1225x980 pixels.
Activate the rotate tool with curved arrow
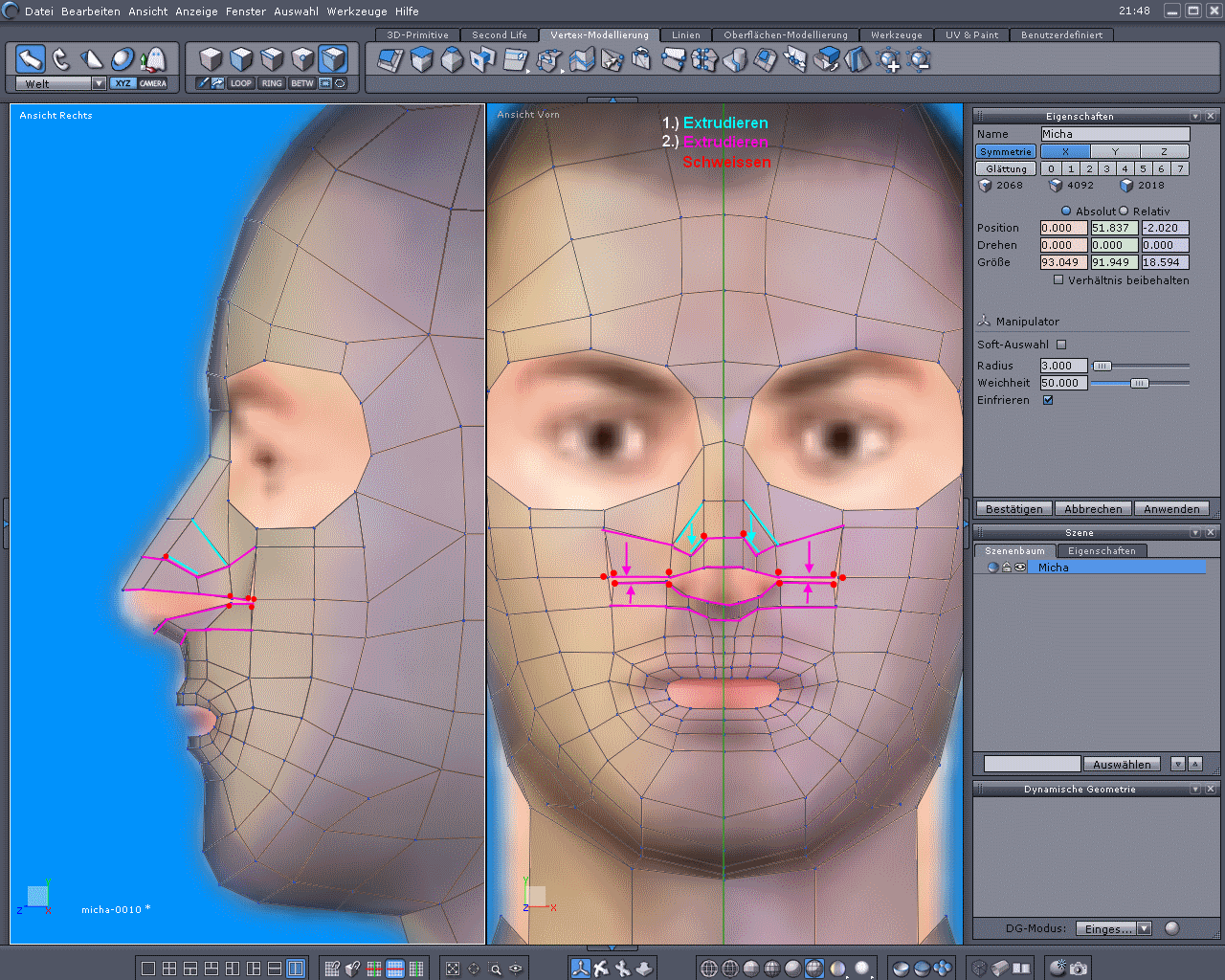click(61, 59)
